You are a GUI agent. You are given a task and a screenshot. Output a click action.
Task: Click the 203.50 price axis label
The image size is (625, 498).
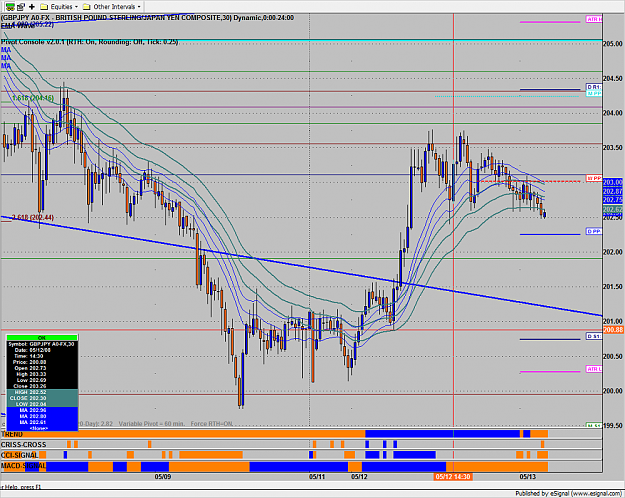pyautogui.click(x=613, y=148)
